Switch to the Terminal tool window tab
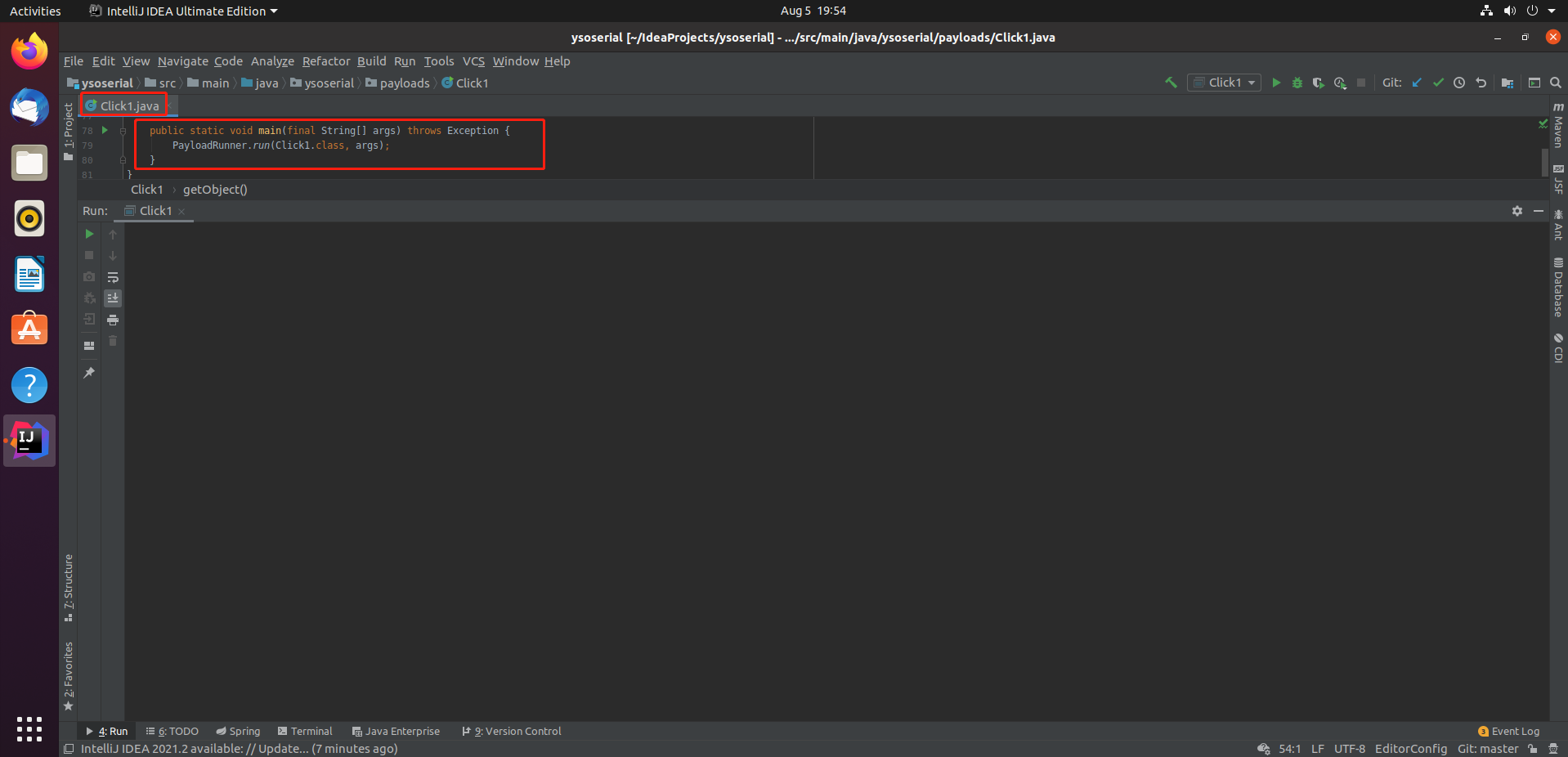 click(305, 732)
